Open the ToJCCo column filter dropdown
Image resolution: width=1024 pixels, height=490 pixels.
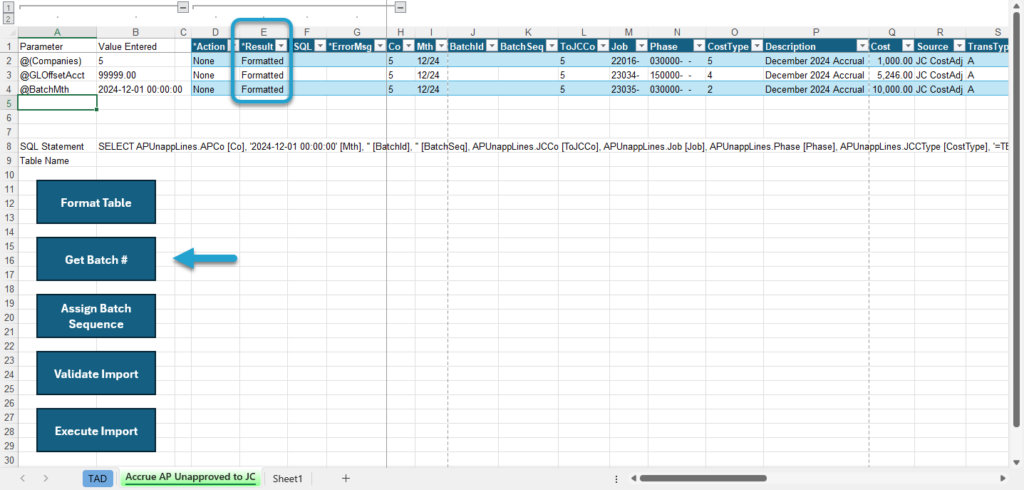(602, 46)
